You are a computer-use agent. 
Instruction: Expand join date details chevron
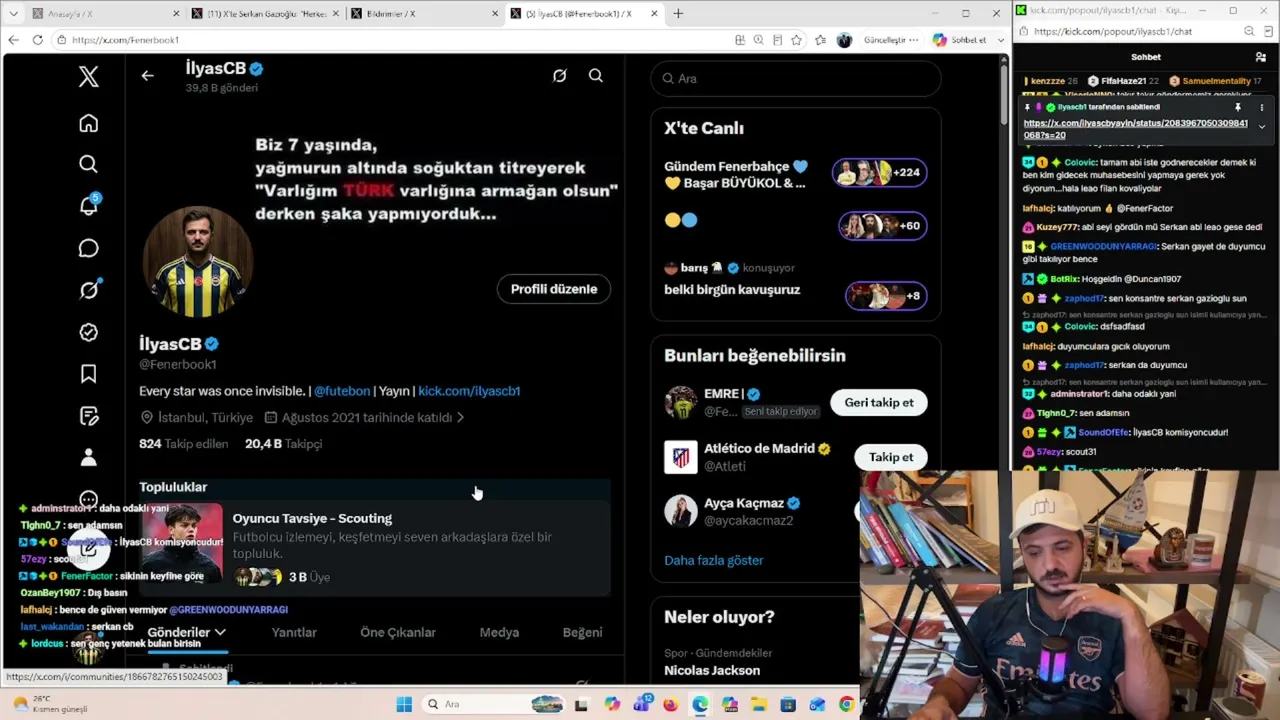(460, 417)
